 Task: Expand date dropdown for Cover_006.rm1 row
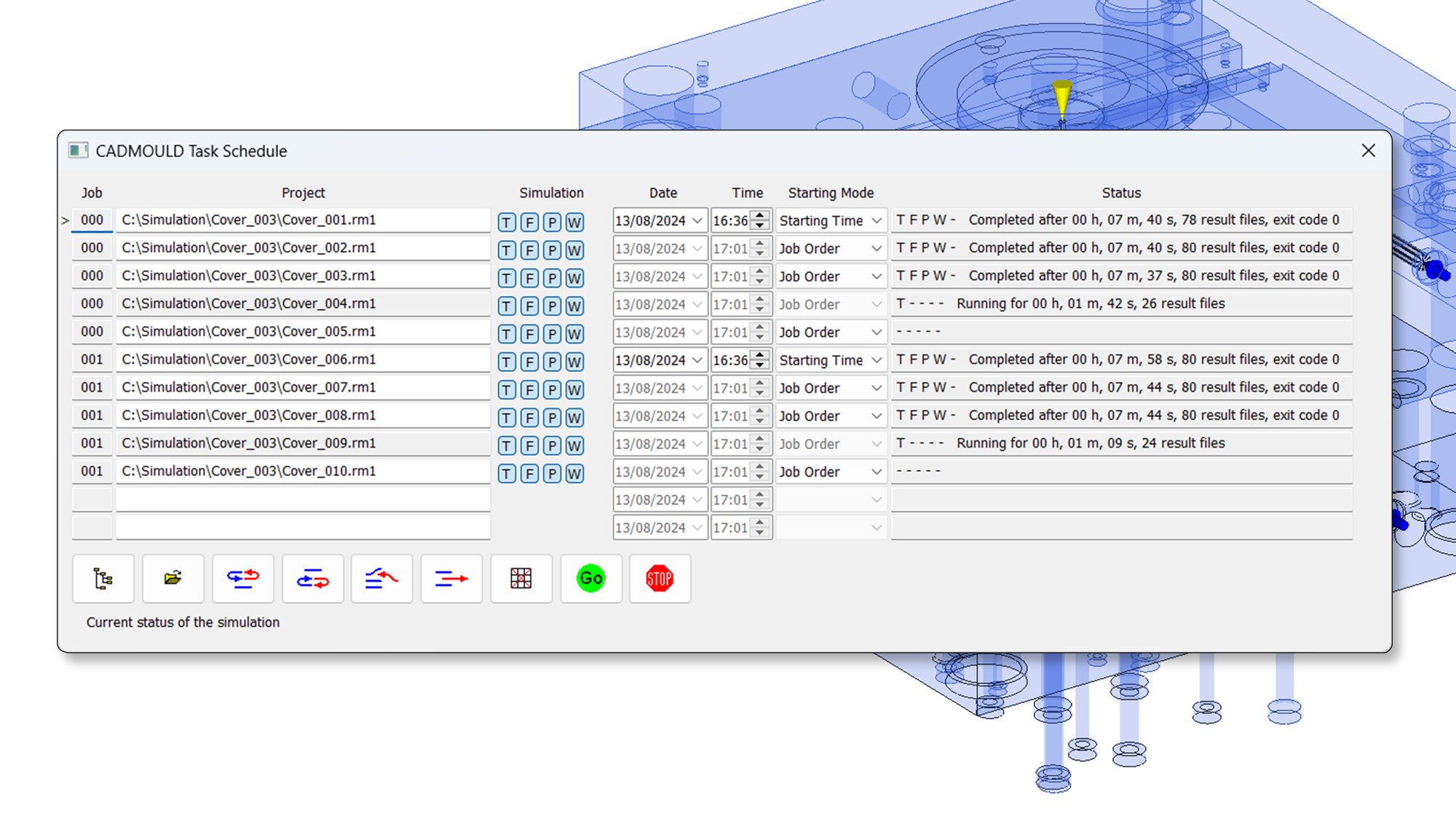click(x=697, y=360)
